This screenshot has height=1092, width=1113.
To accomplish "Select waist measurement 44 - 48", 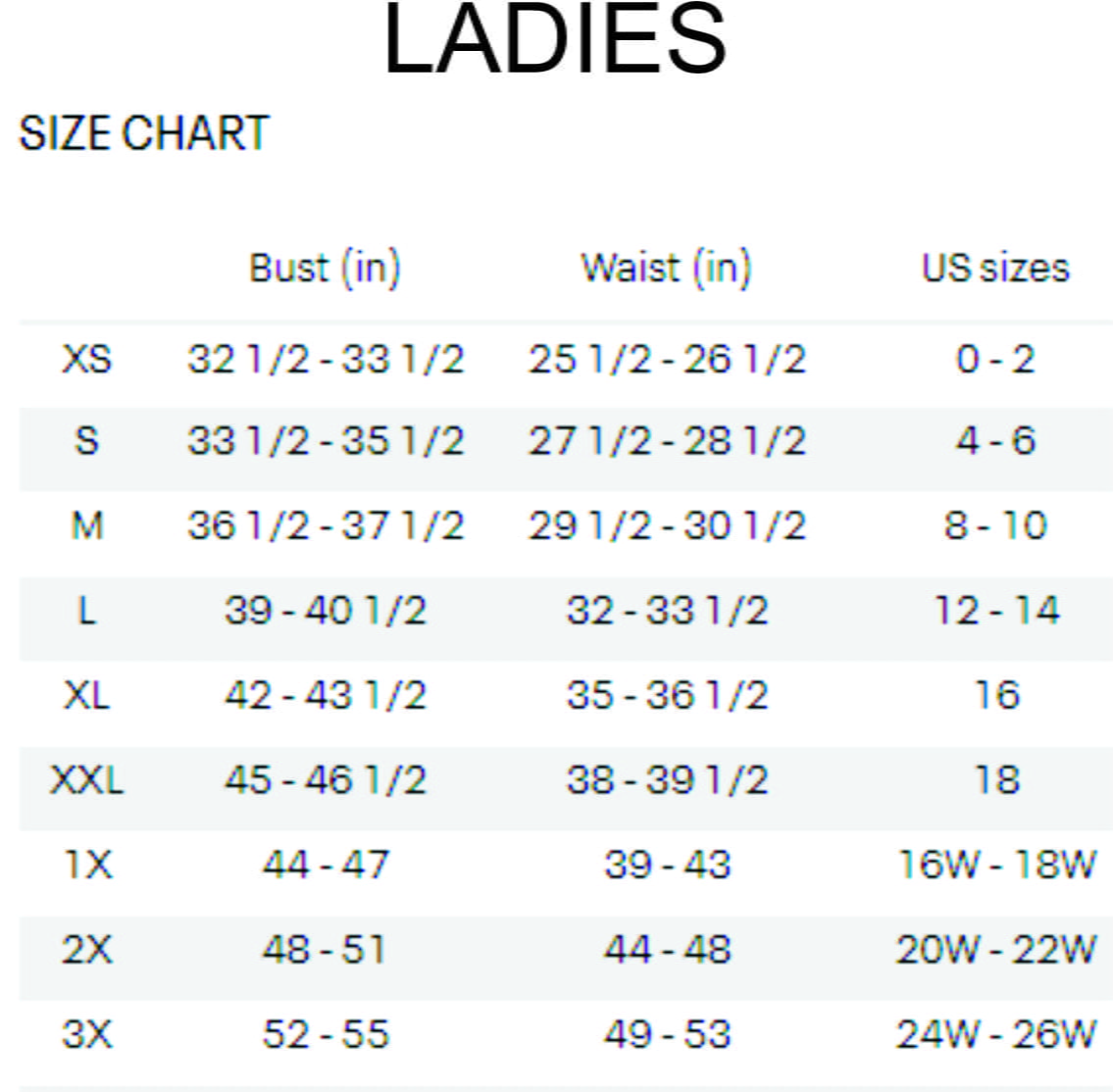I will tap(667, 949).
